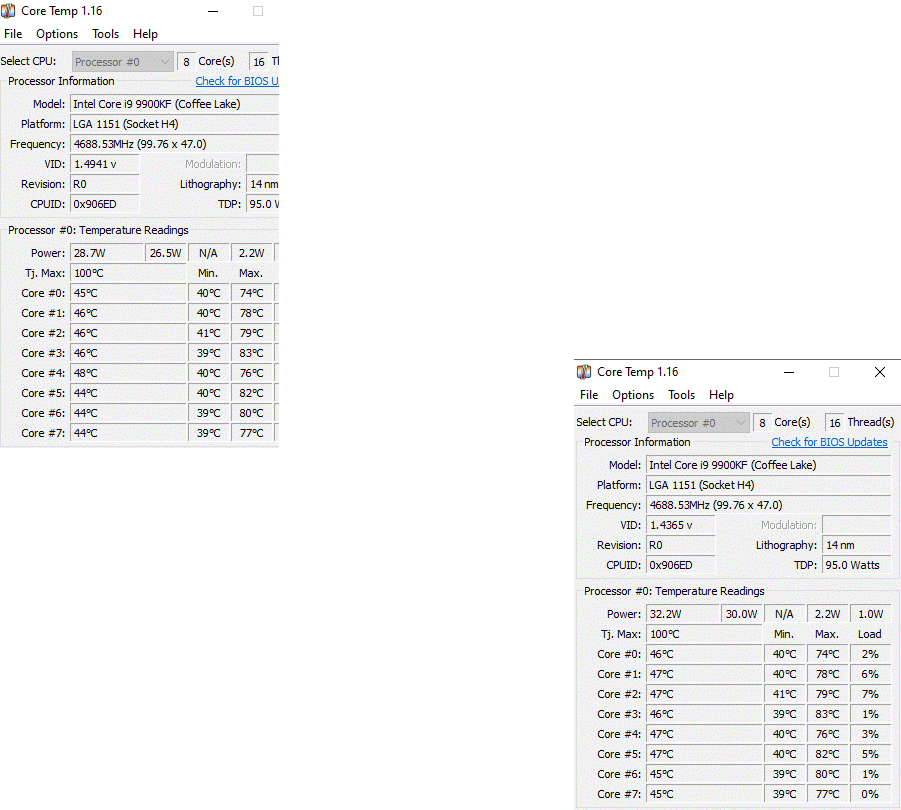Expand Processor #0 dropdown in the right window
Image resolution: width=901 pixels, height=810 pixels.
(699, 423)
